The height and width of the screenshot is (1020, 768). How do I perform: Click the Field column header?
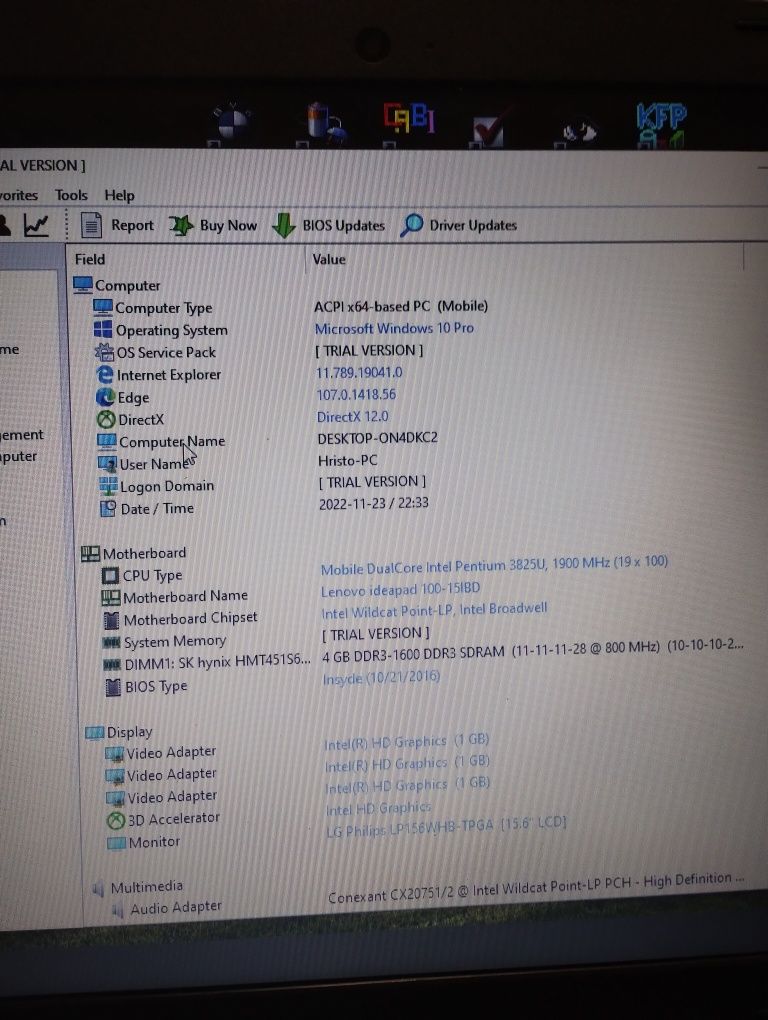click(x=90, y=259)
